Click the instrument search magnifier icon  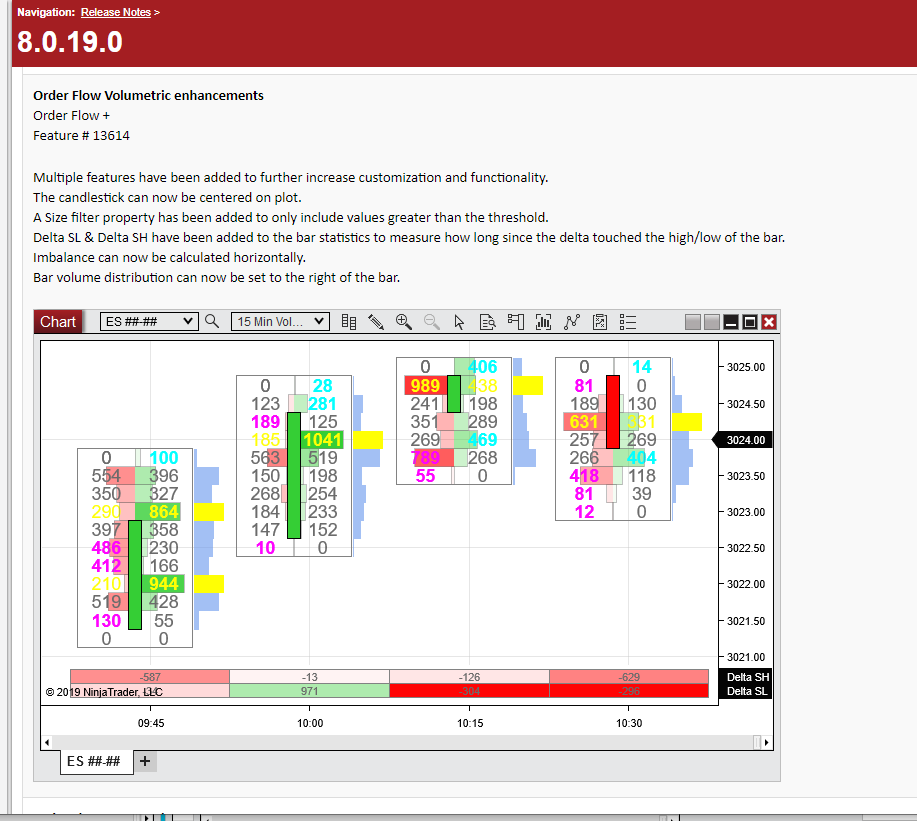click(212, 321)
